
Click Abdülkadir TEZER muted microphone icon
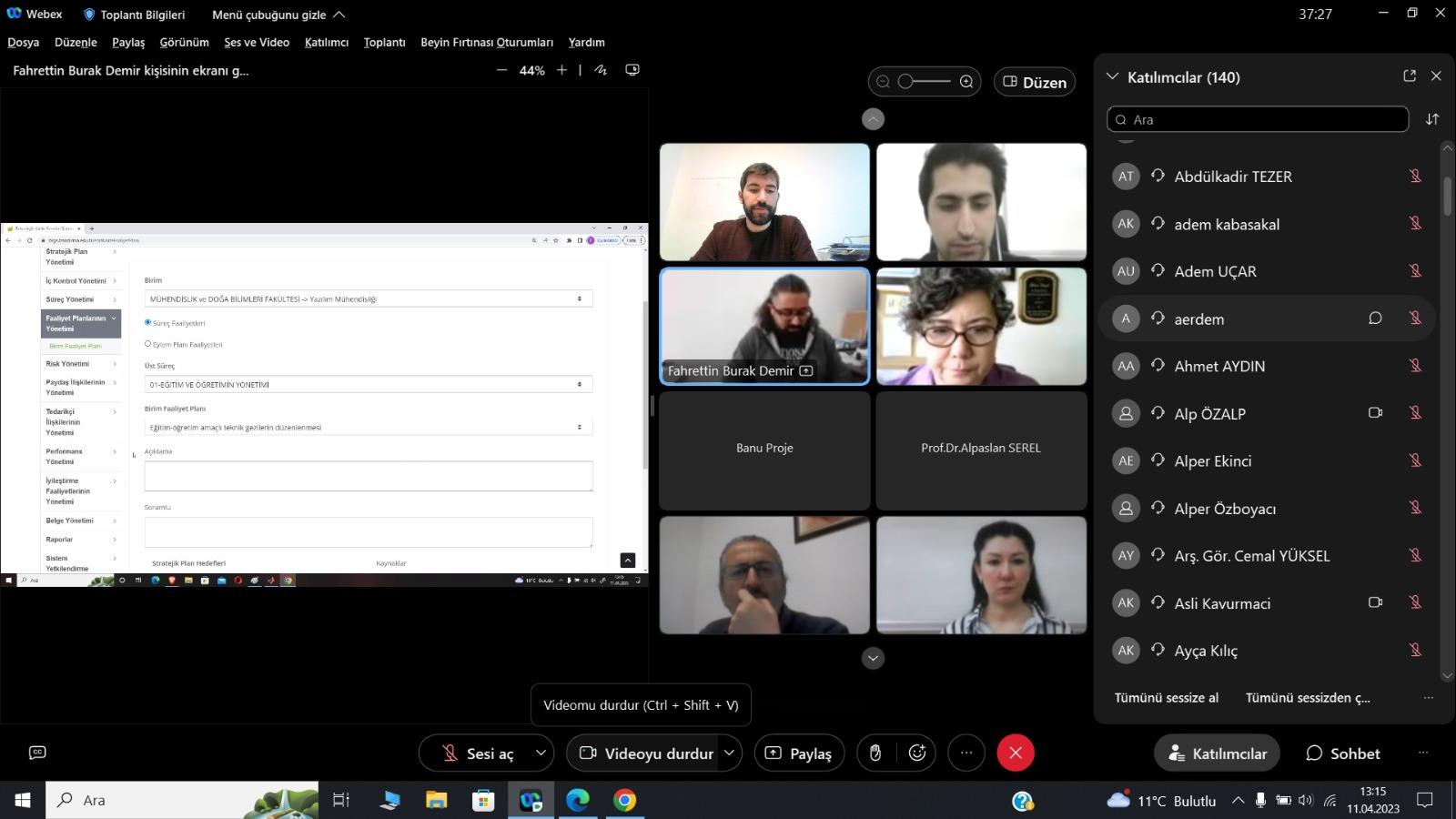point(1415,176)
